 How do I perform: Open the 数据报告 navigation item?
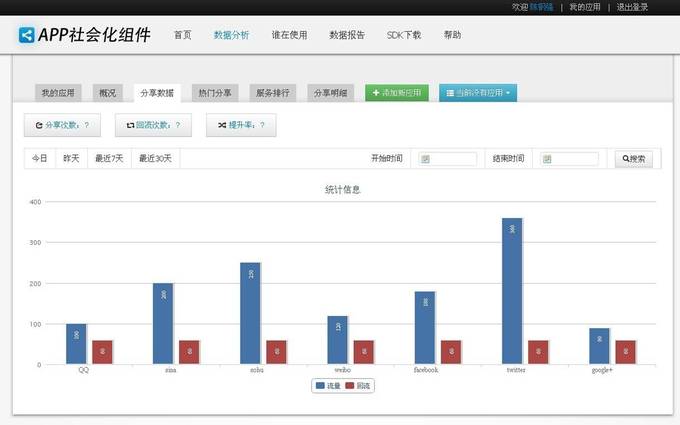point(347,35)
